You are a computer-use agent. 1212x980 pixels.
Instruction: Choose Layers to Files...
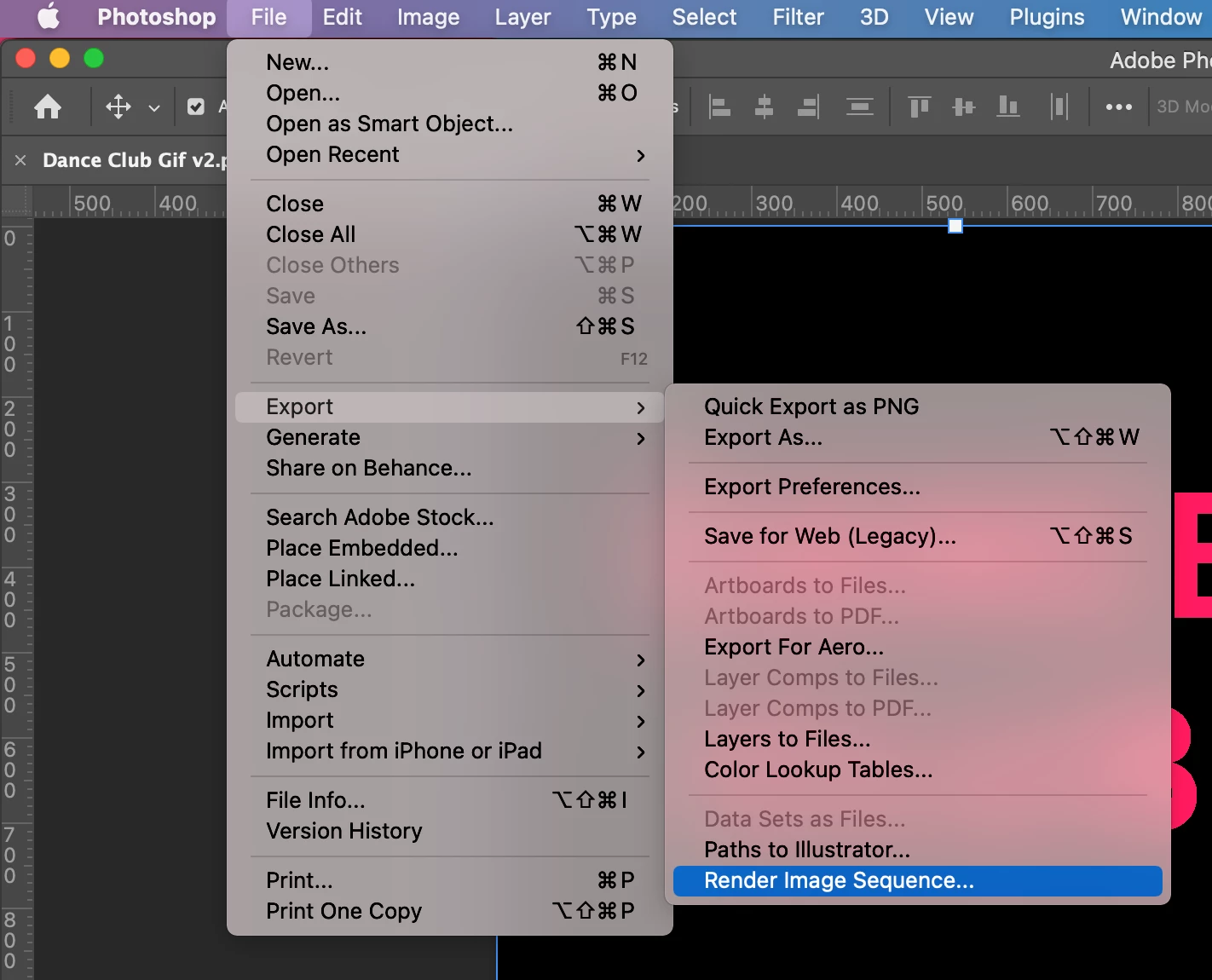tap(918, 739)
